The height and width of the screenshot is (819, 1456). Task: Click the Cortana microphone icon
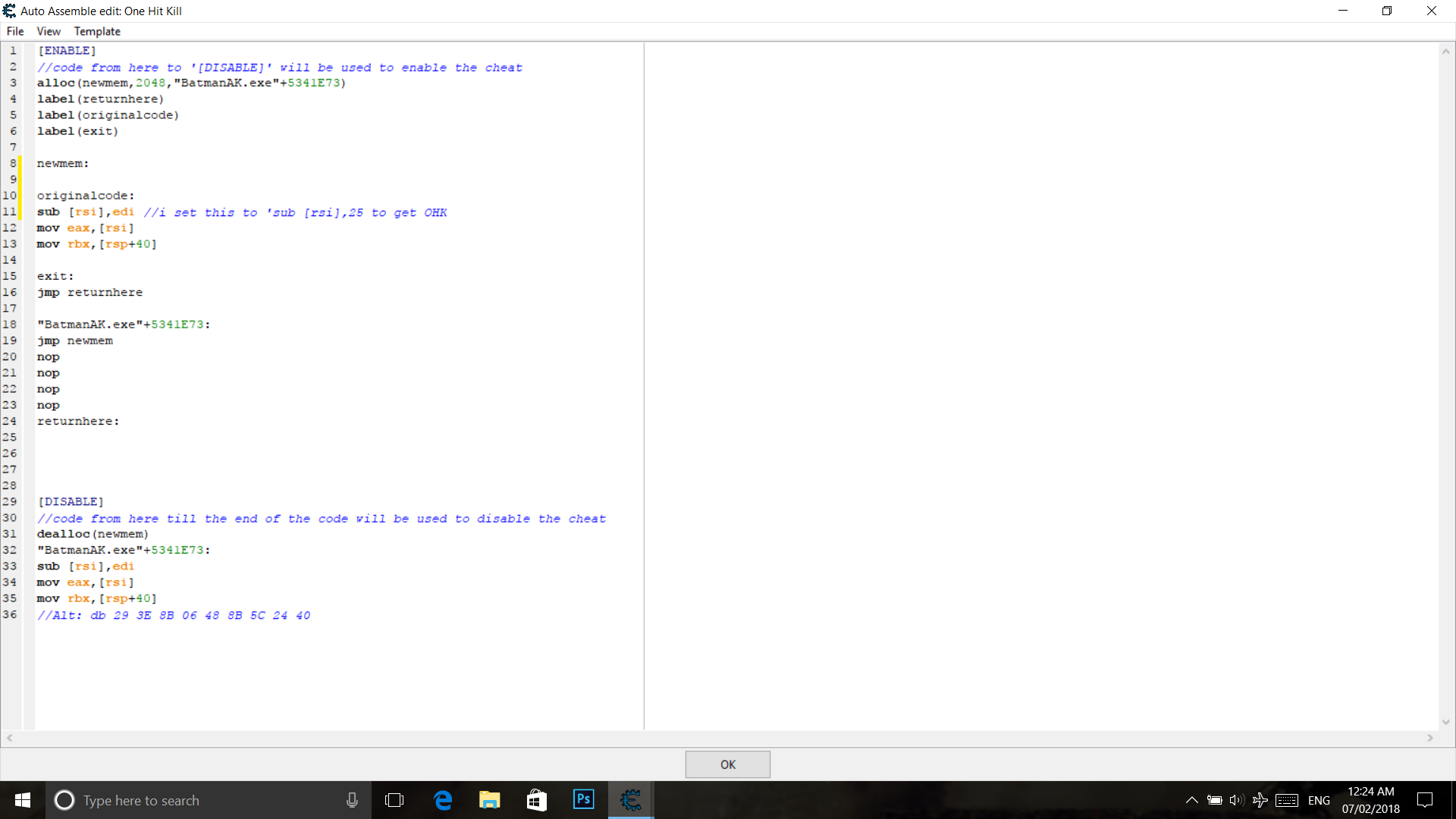(352, 800)
